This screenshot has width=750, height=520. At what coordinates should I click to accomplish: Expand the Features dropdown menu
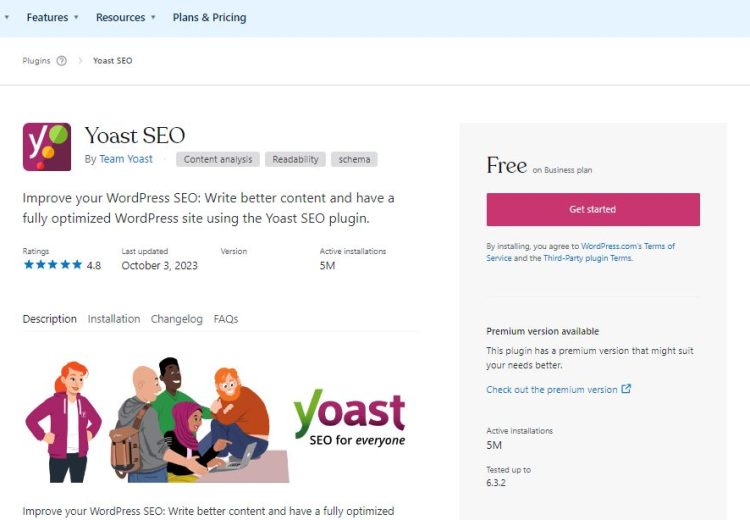52,18
